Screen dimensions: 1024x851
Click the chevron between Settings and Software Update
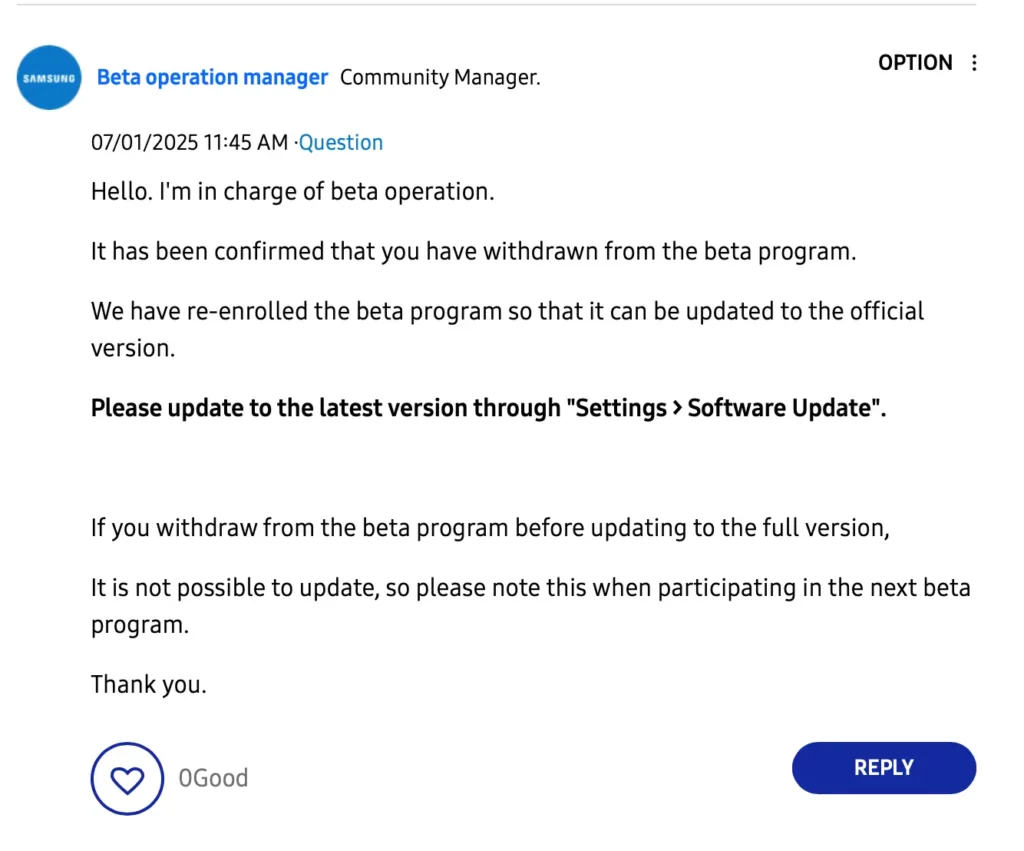[x=677, y=408]
